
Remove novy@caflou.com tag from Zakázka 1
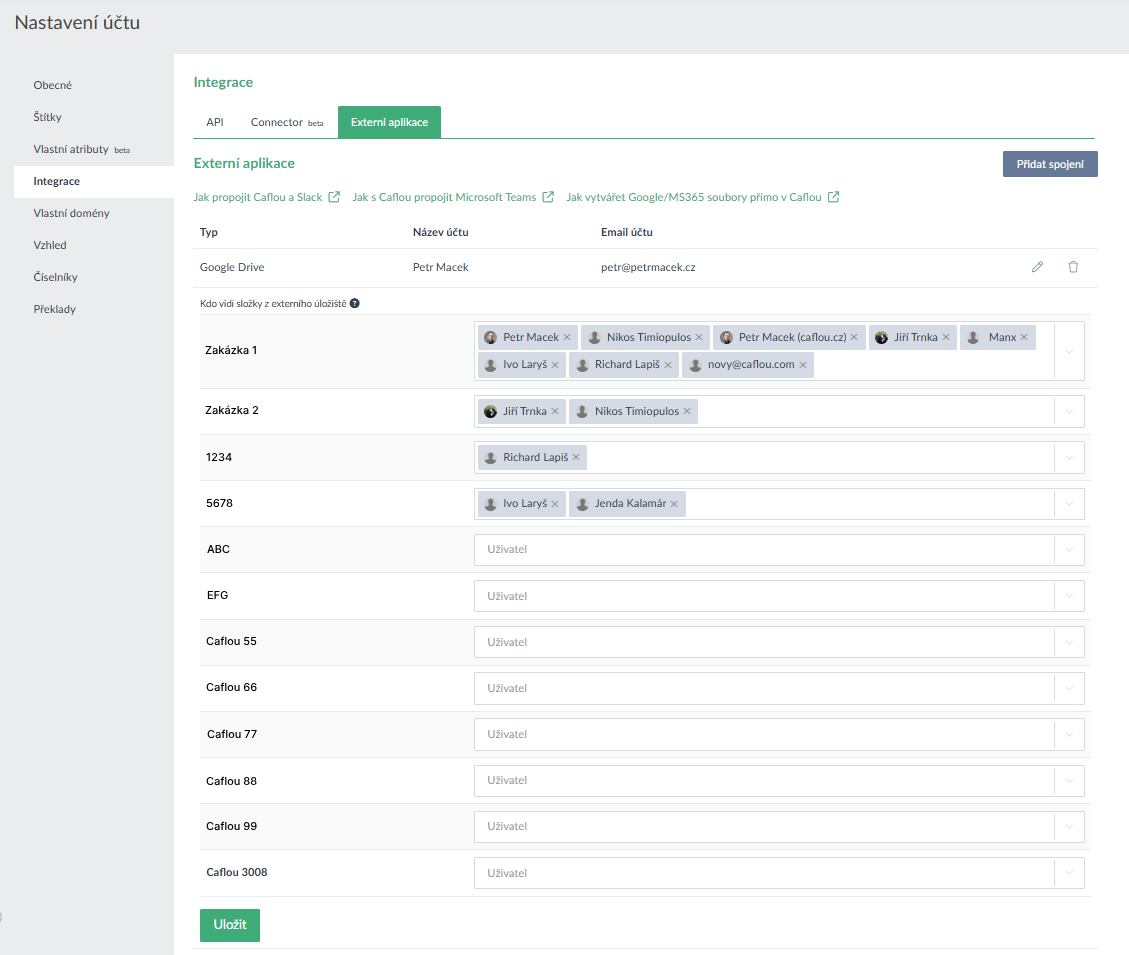point(802,365)
